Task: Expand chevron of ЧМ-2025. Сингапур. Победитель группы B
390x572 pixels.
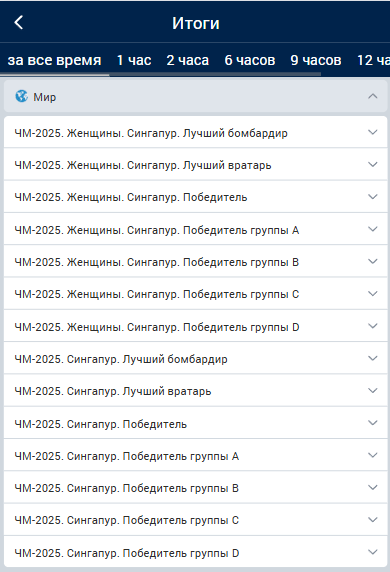Action: click(x=372, y=487)
